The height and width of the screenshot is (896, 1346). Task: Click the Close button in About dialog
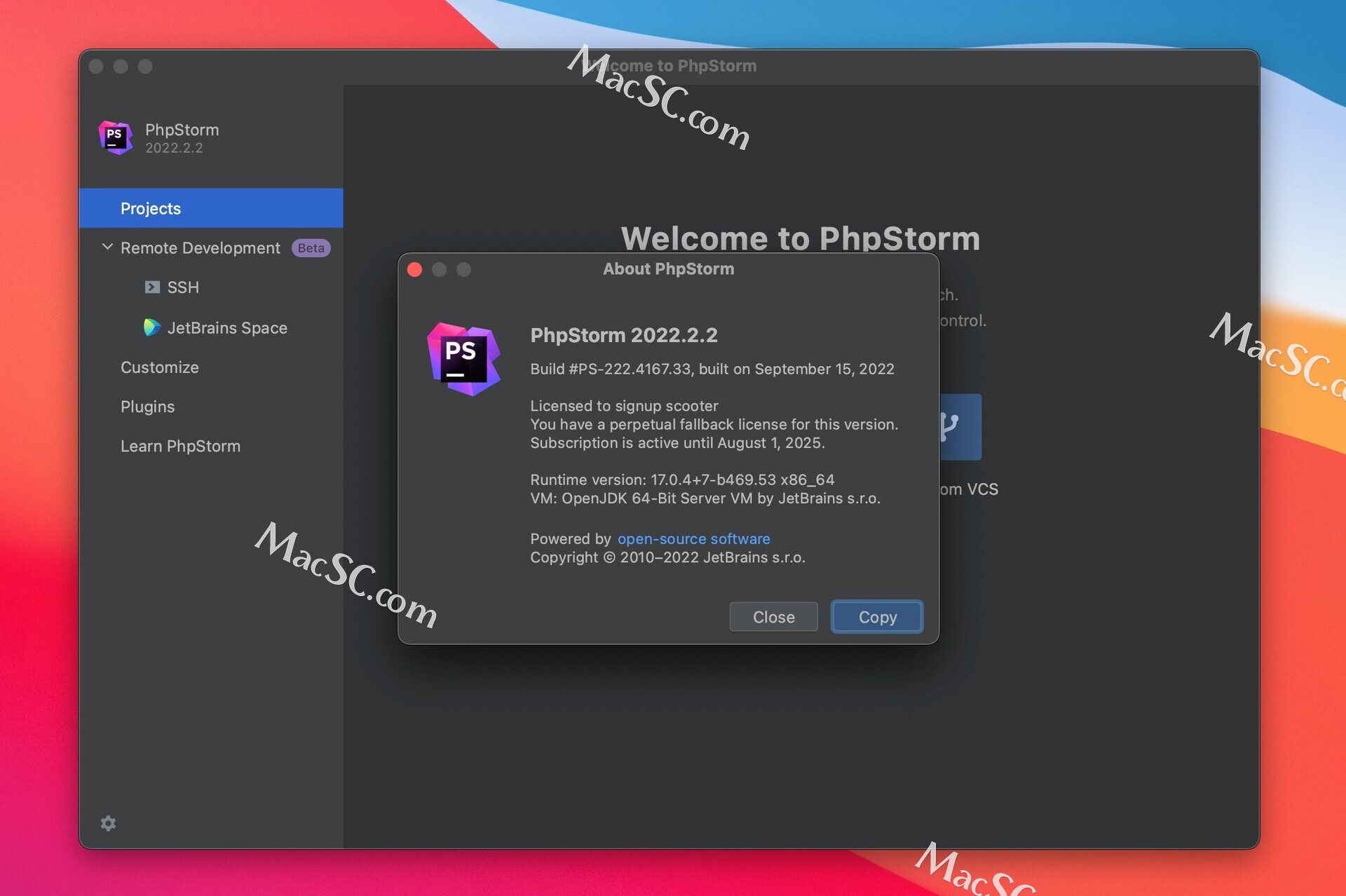pos(773,617)
